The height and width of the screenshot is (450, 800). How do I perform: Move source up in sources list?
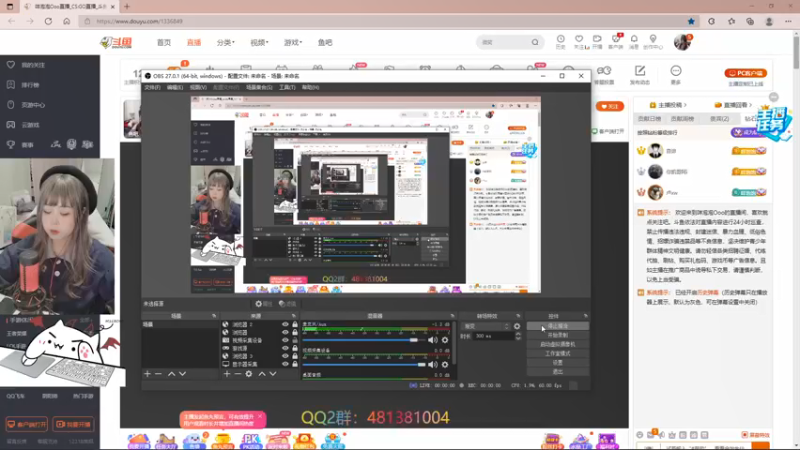click(x=262, y=374)
